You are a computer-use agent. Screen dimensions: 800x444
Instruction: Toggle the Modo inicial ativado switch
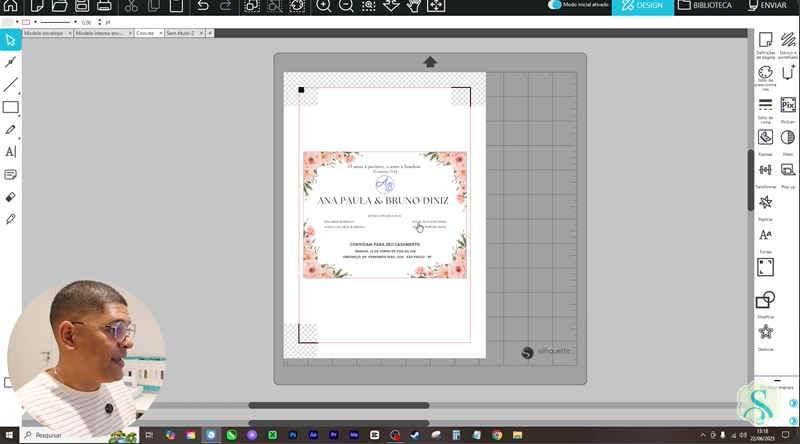(x=555, y=5)
